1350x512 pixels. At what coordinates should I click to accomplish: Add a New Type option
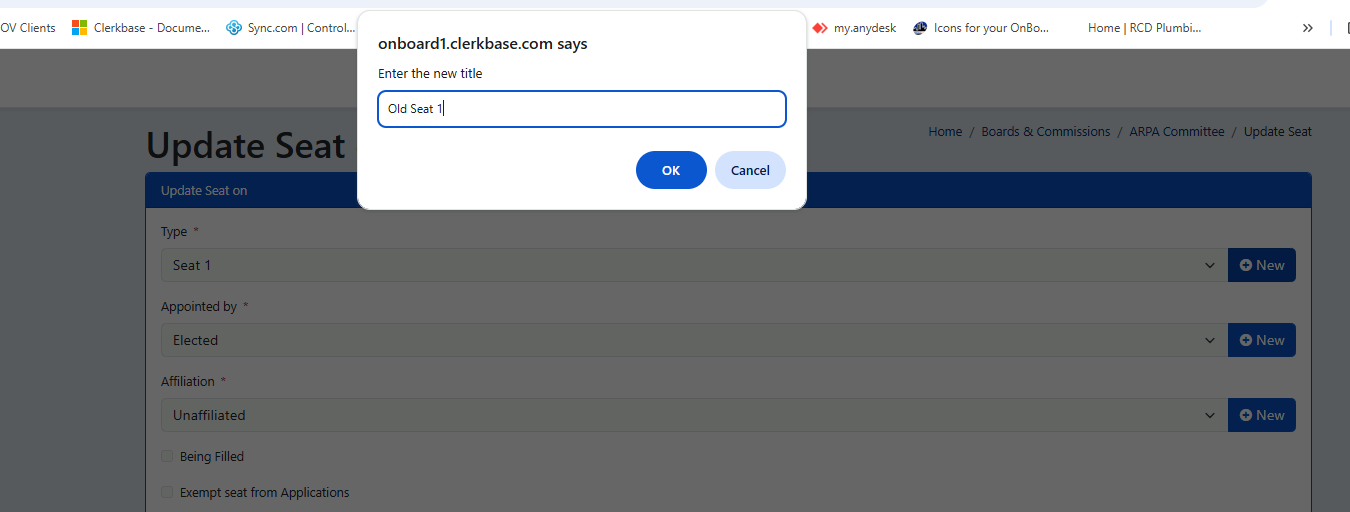click(1262, 265)
